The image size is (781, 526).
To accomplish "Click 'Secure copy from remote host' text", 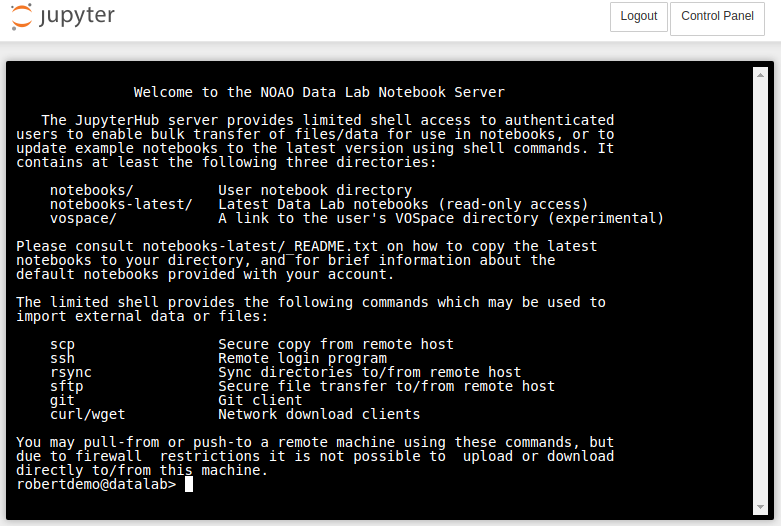I will 336,344.
